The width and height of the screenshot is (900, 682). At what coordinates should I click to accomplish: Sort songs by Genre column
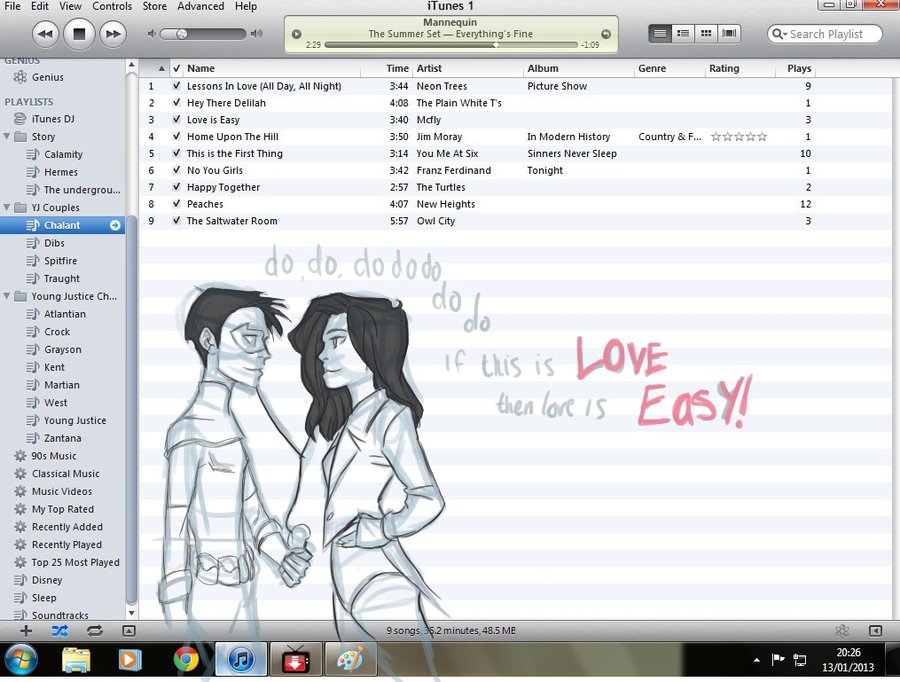[x=669, y=68]
